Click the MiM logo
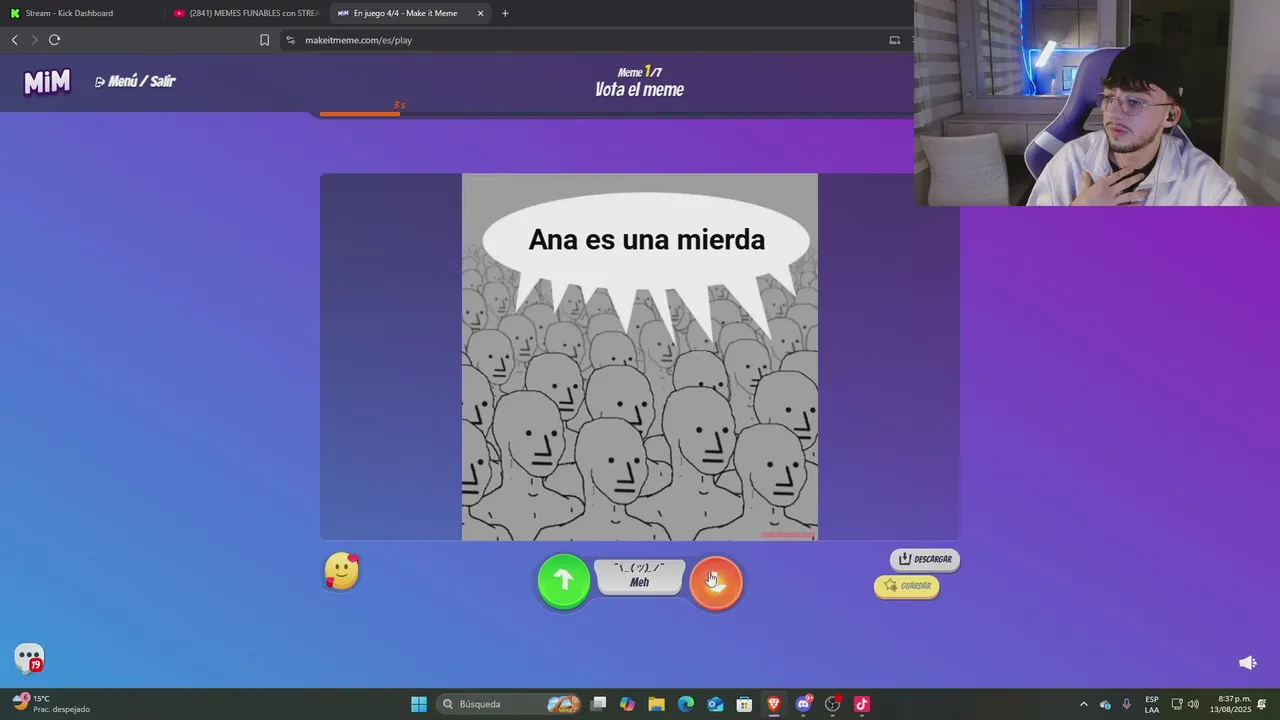This screenshot has width=1280, height=720. (47, 82)
